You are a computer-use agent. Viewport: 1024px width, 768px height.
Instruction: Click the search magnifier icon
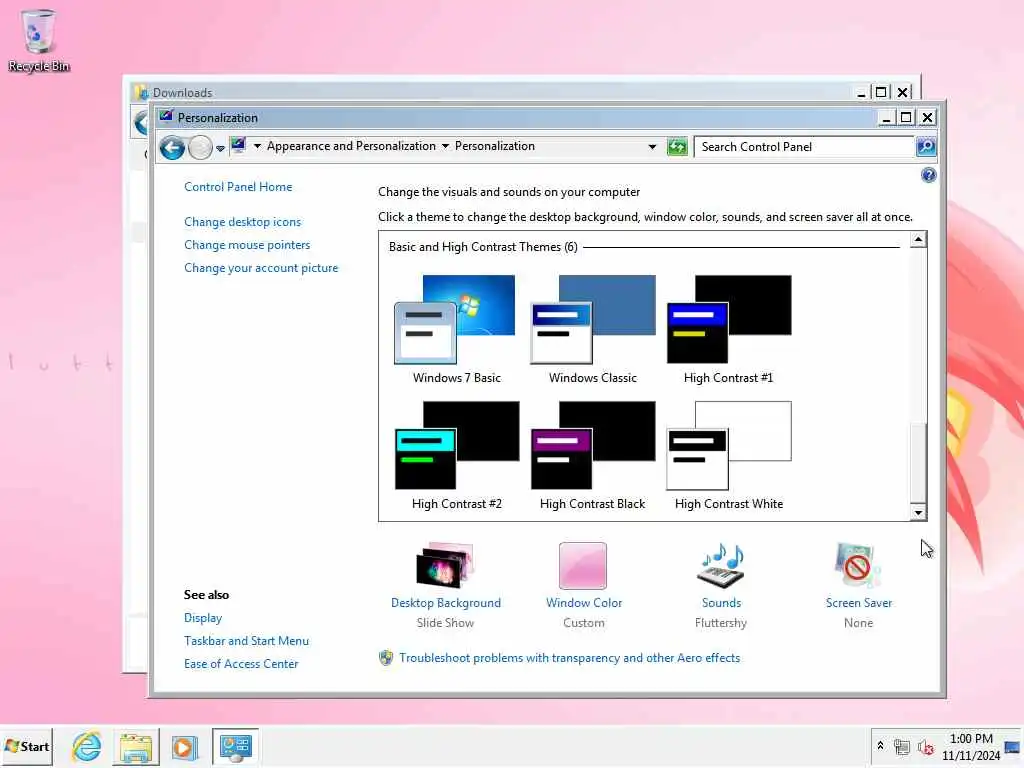tap(925, 147)
